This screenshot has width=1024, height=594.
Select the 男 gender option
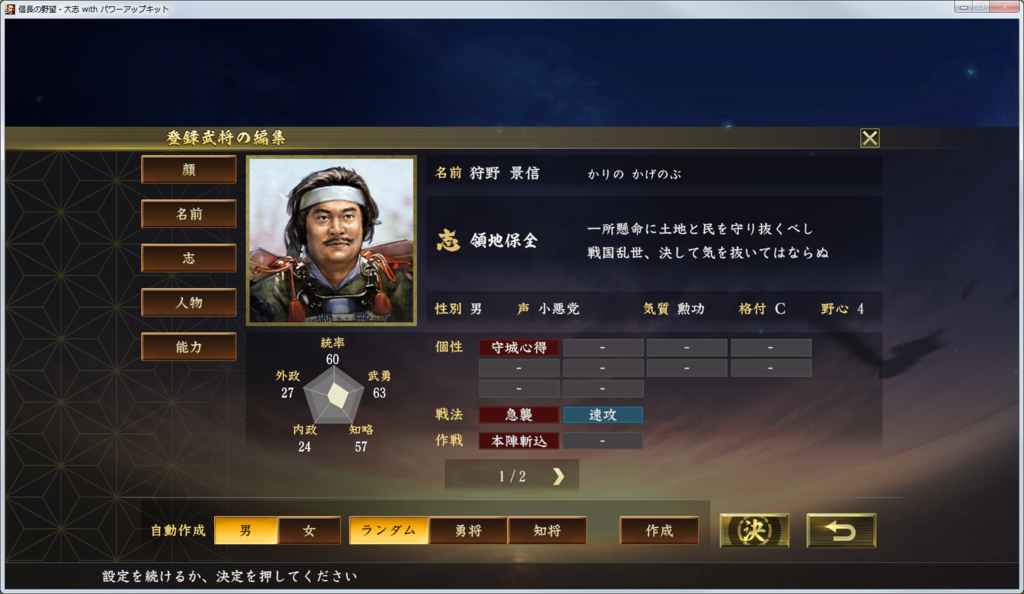[246, 531]
